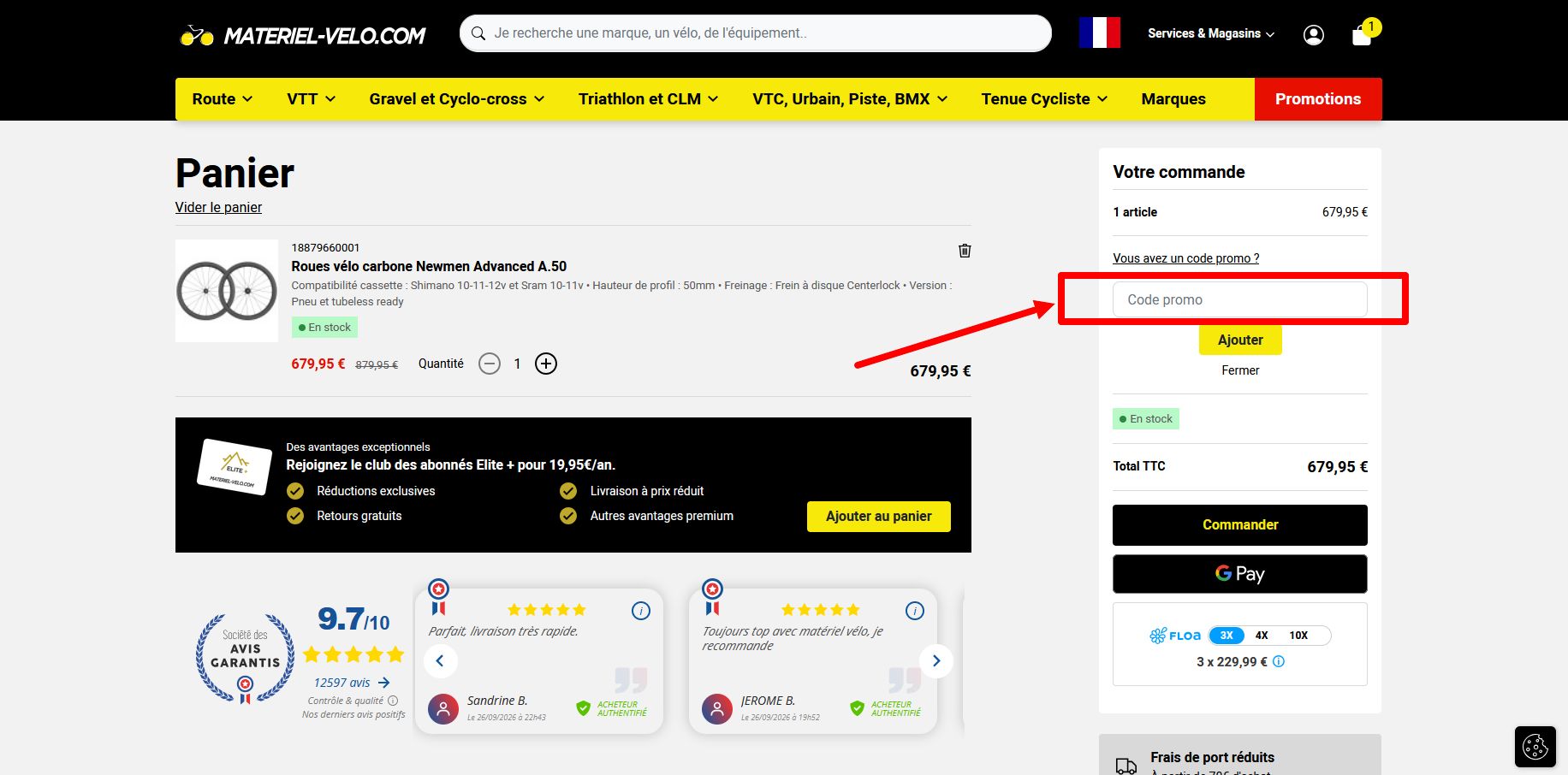Open the shopping cart bag icon
Viewport: 1568px width, 775px height.
[1362, 35]
